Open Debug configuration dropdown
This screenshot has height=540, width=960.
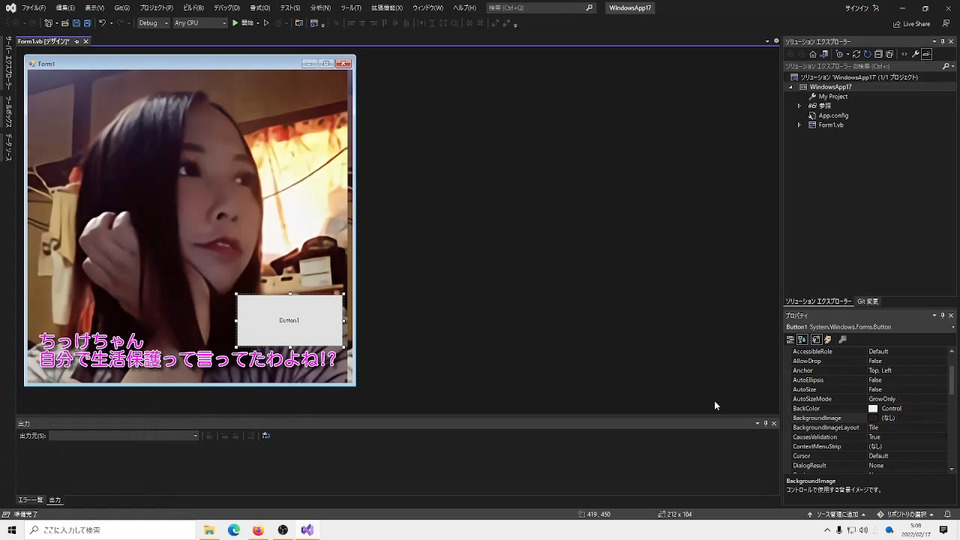pyautogui.click(x=153, y=23)
